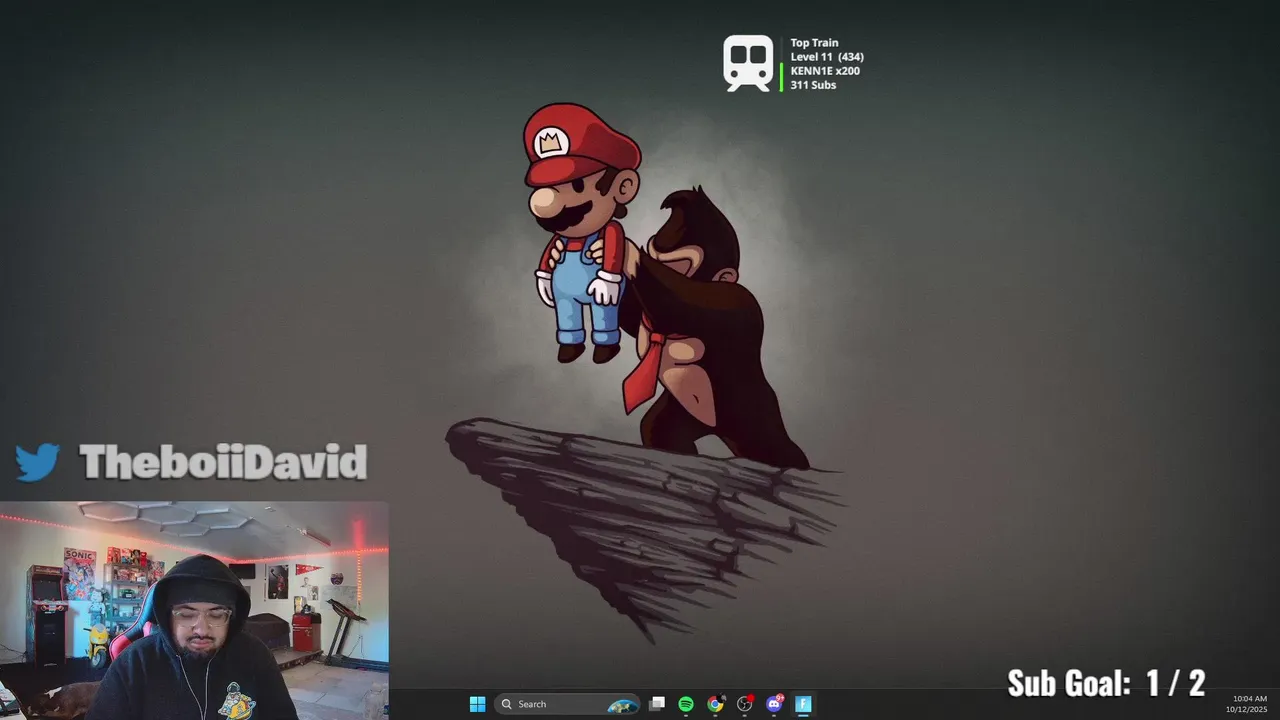Open Google Chrome from the taskbar

pos(715,704)
